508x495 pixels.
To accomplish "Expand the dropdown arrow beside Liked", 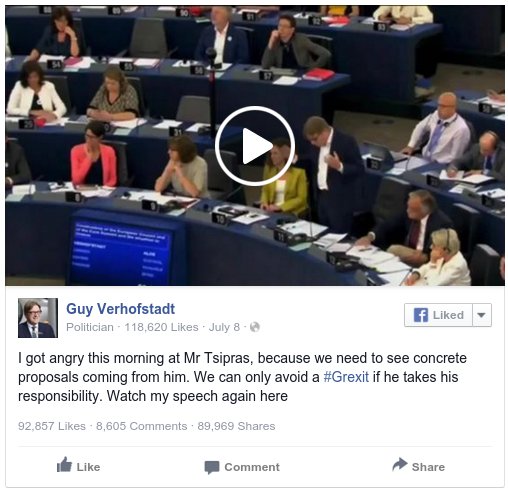I will tap(482, 315).
